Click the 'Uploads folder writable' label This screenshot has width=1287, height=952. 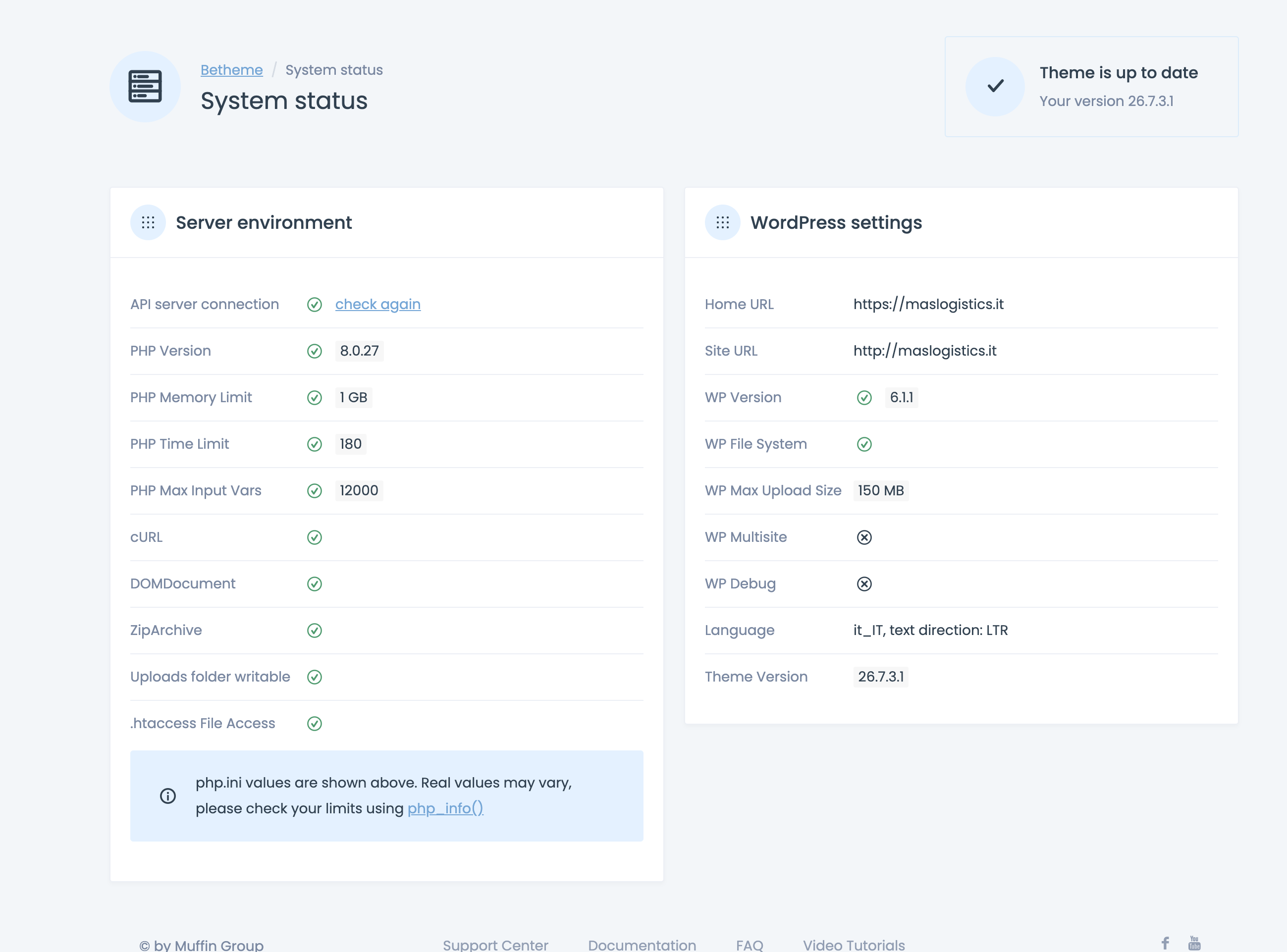[210, 677]
